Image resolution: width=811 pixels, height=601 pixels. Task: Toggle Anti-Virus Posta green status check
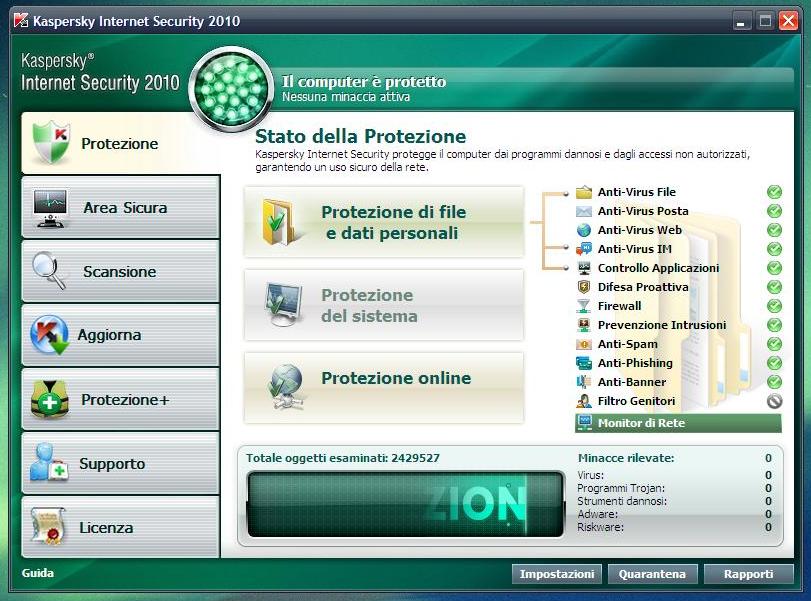click(x=774, y=211)
